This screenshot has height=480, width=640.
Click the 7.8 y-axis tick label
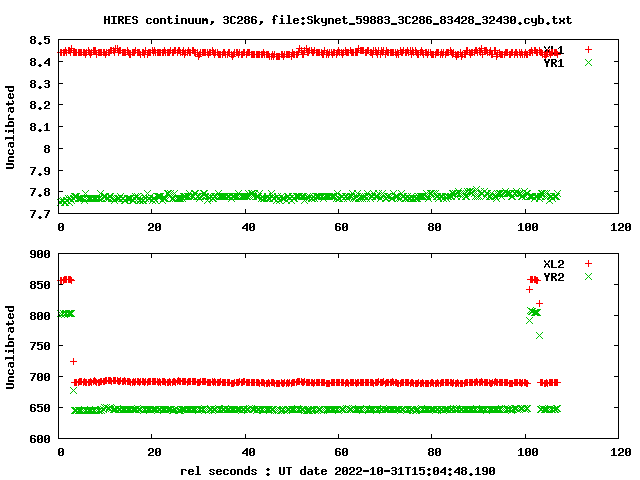(40, 192)
